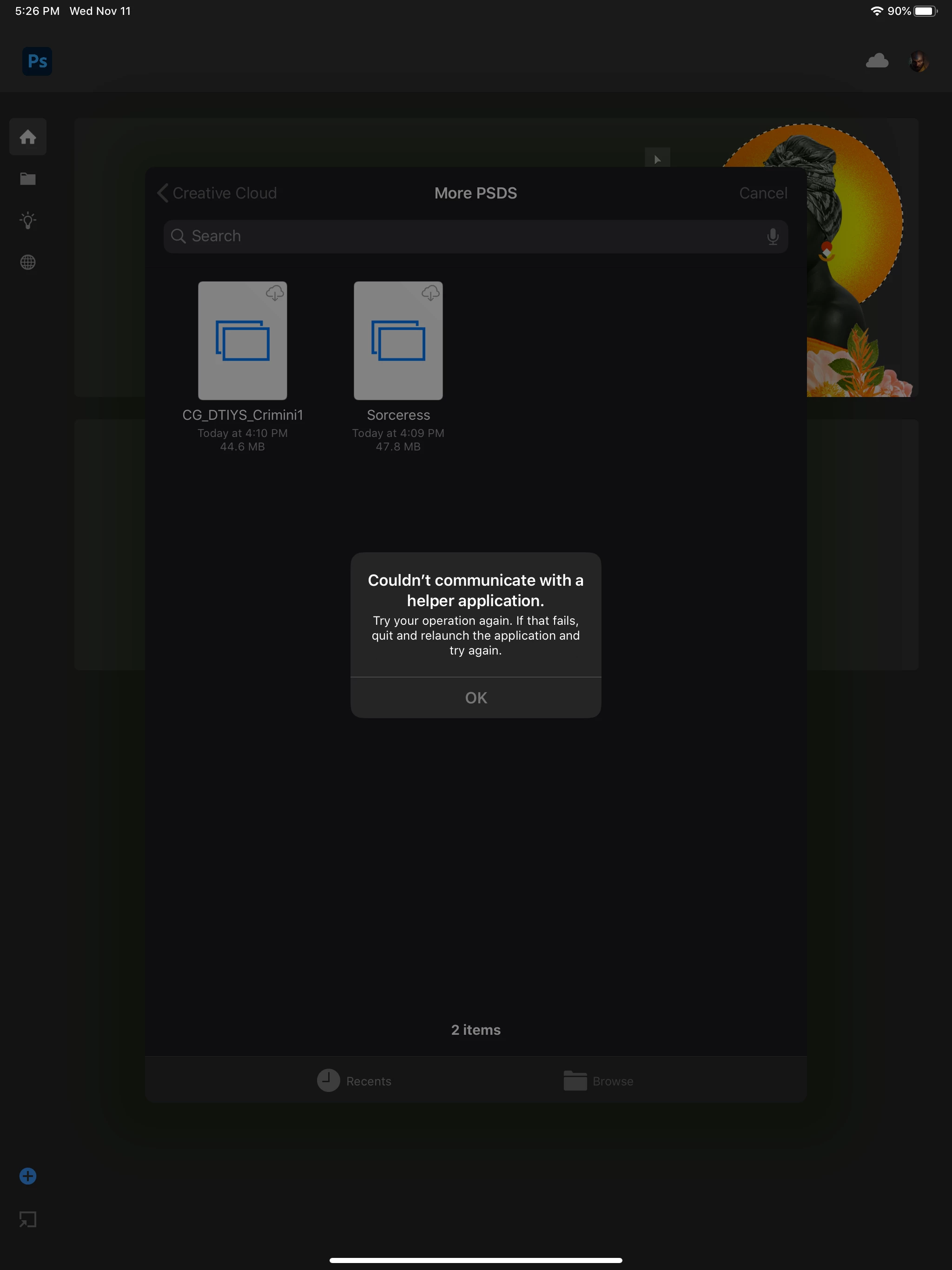Download CG_DTIYS_Crimini1 via cloud icon

coord(275,293)
